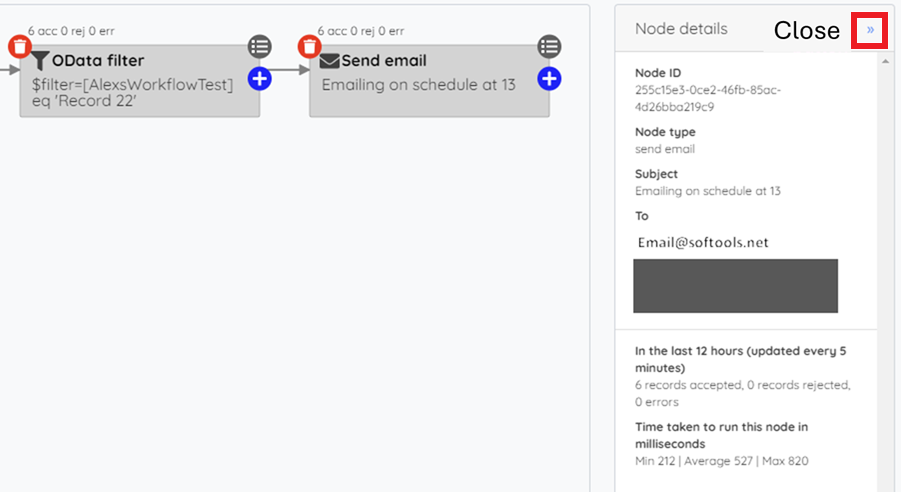Select the Node details tab

click(x=681, y=29)
